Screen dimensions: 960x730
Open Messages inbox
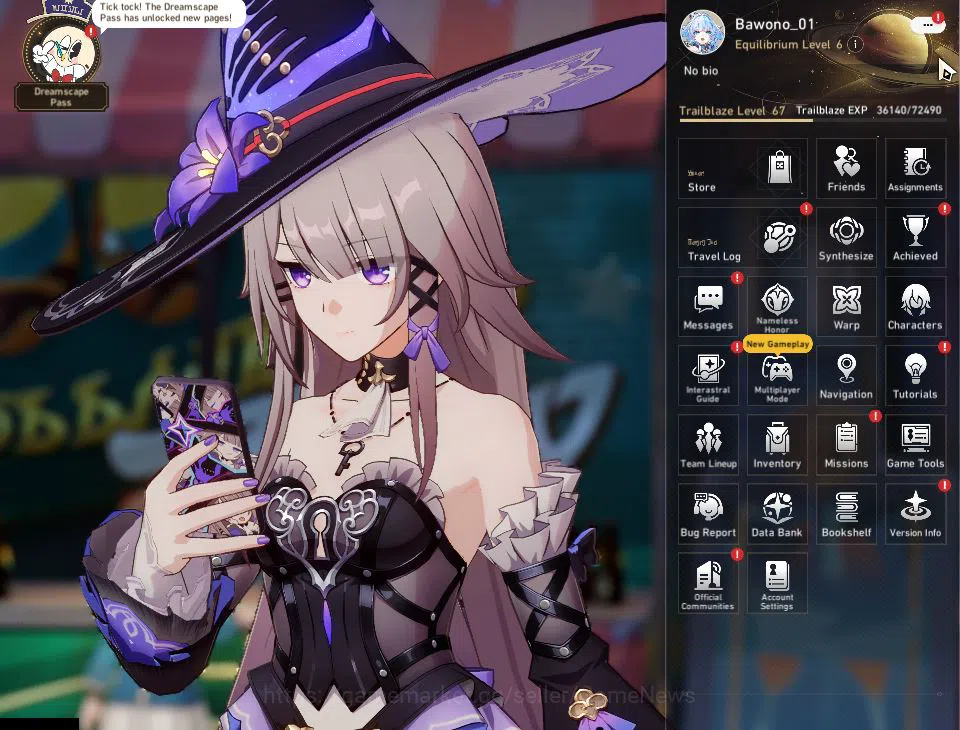[x=708, y=307]
